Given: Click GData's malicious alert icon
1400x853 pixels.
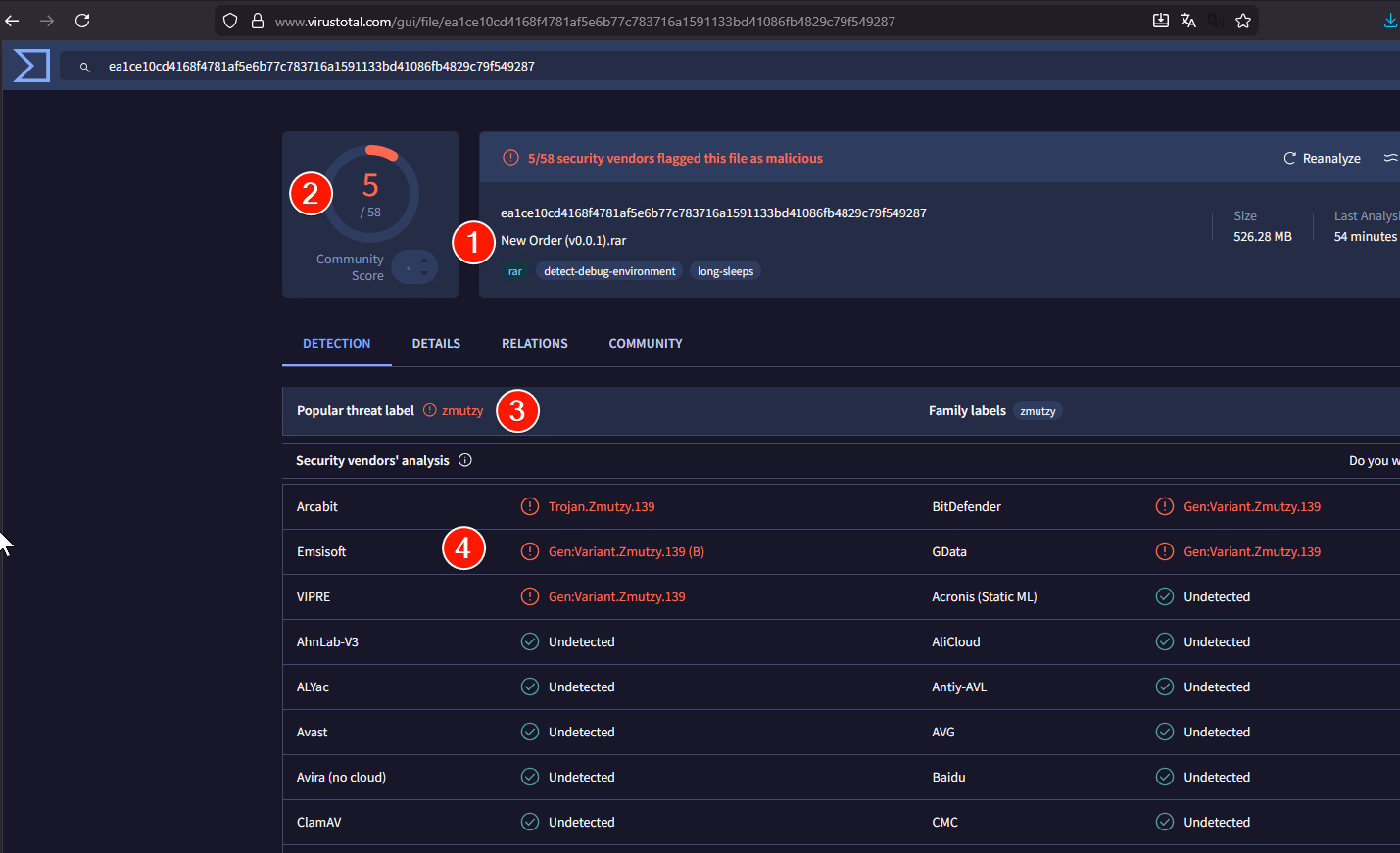Looking at the screenshot, I should 1165,551.
